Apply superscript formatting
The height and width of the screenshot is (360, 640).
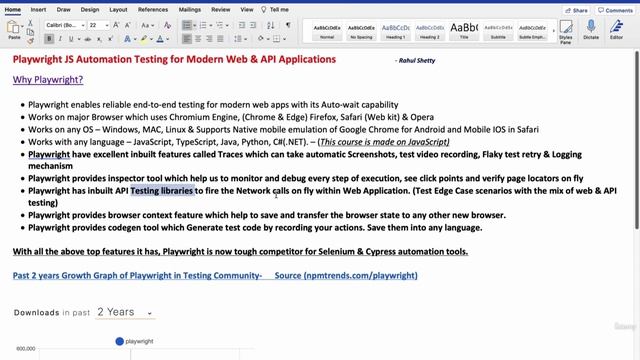point(110,39)
